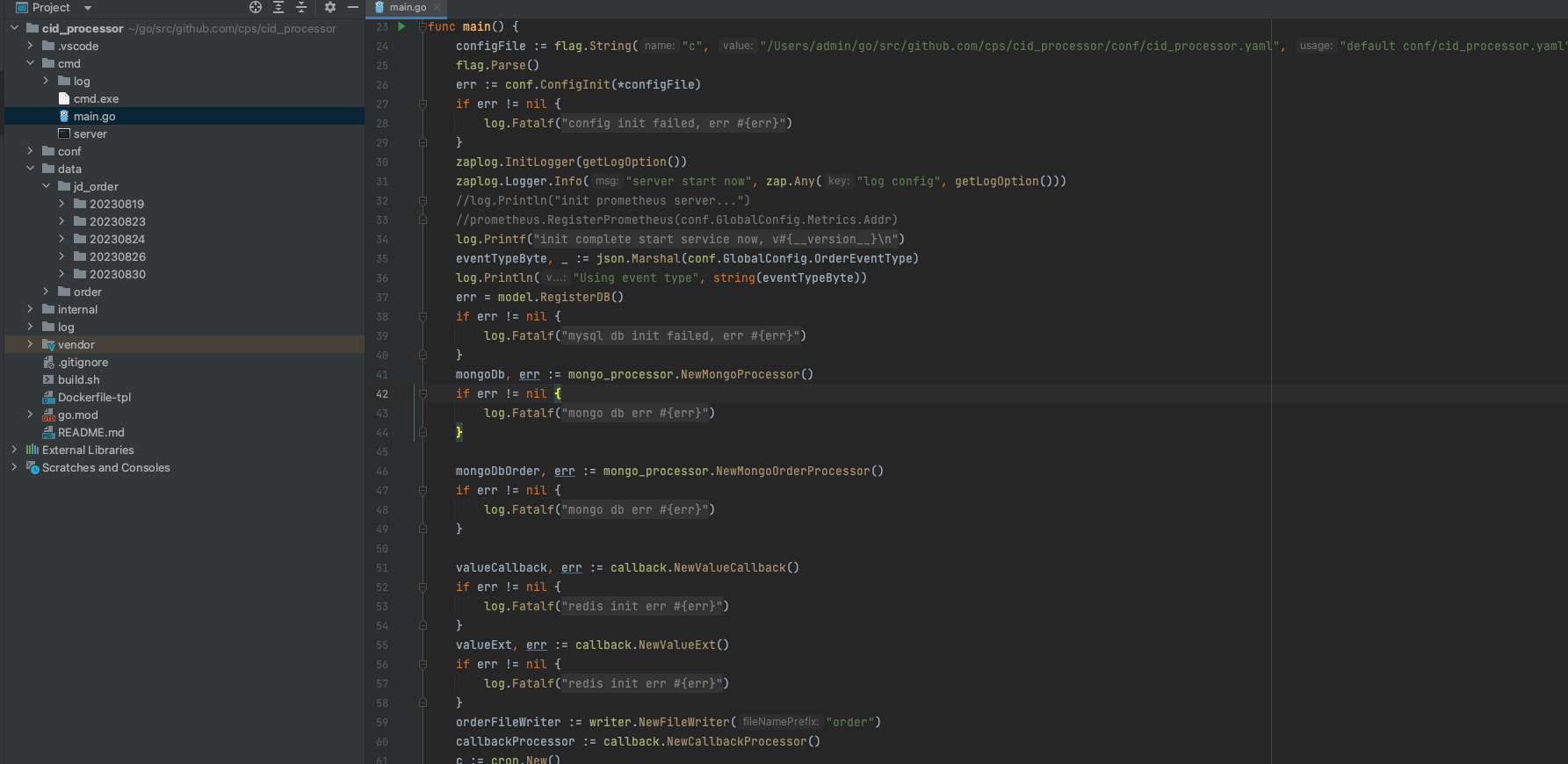The height and width of the screenshot is (764, 1568).
Task: Click the External Libraries icon
Action: pos(33,450)
